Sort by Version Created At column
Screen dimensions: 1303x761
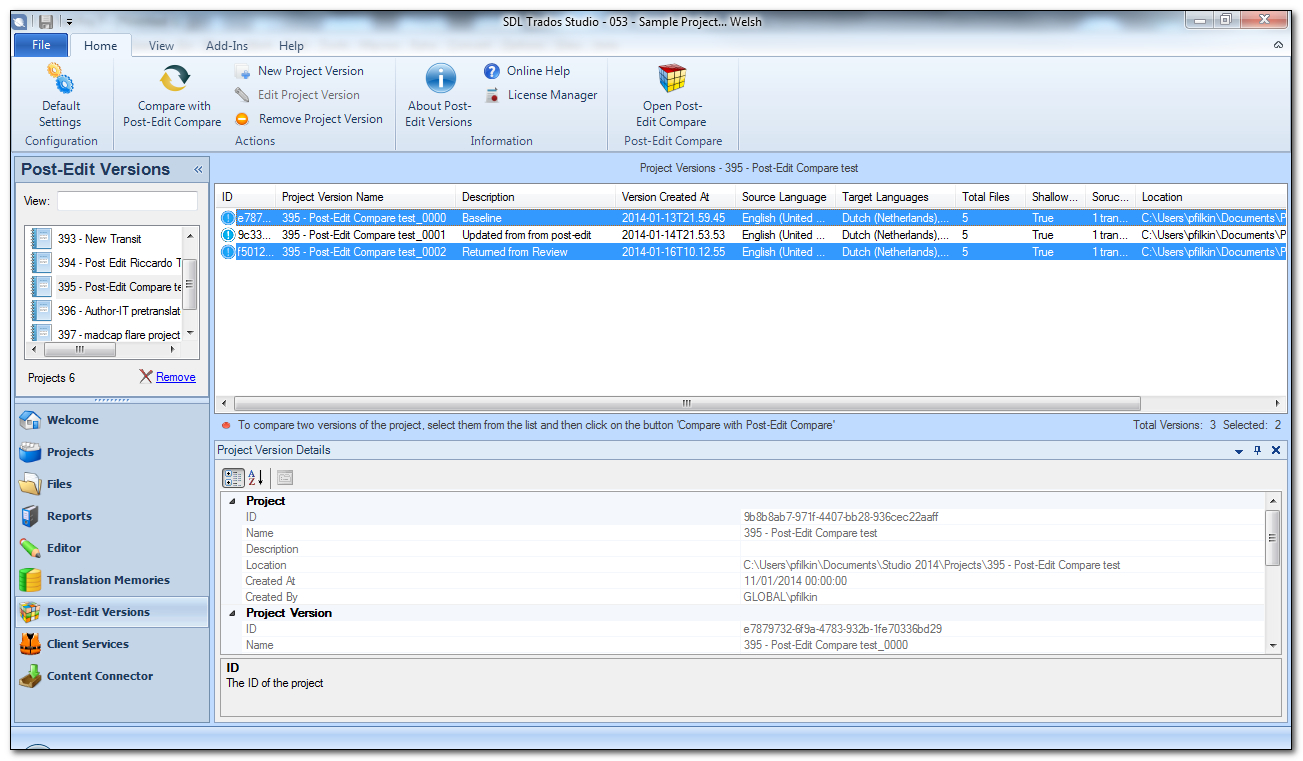676,197
